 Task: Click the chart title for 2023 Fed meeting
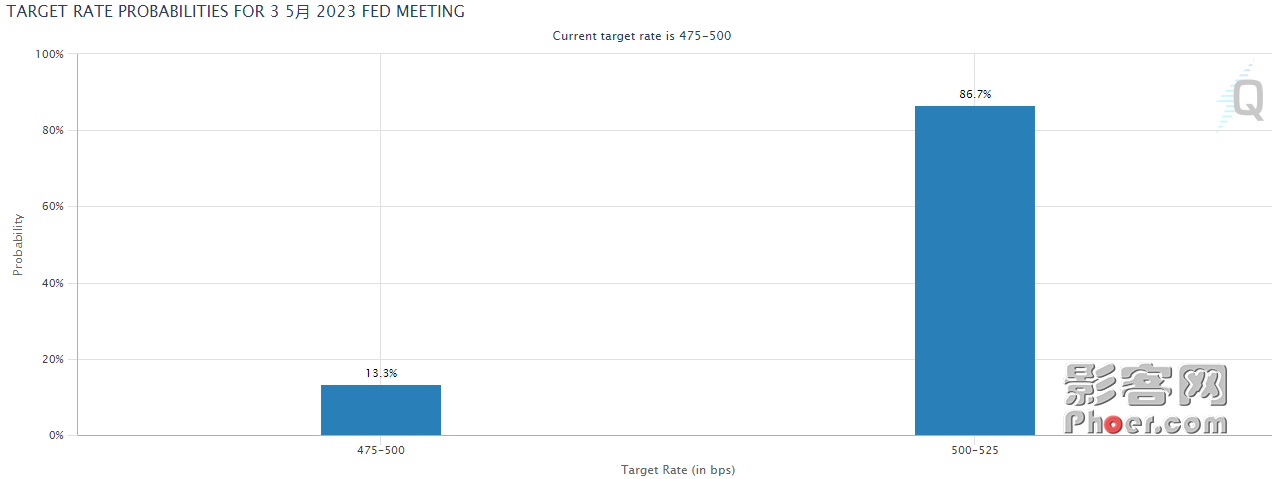coord(236,12)
